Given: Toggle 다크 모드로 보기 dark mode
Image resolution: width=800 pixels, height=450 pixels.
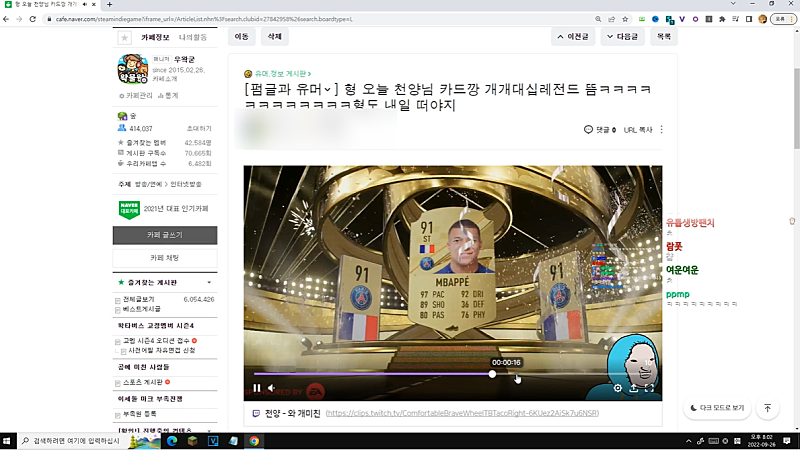Looking at the screenshot, I should coord(717,408).
